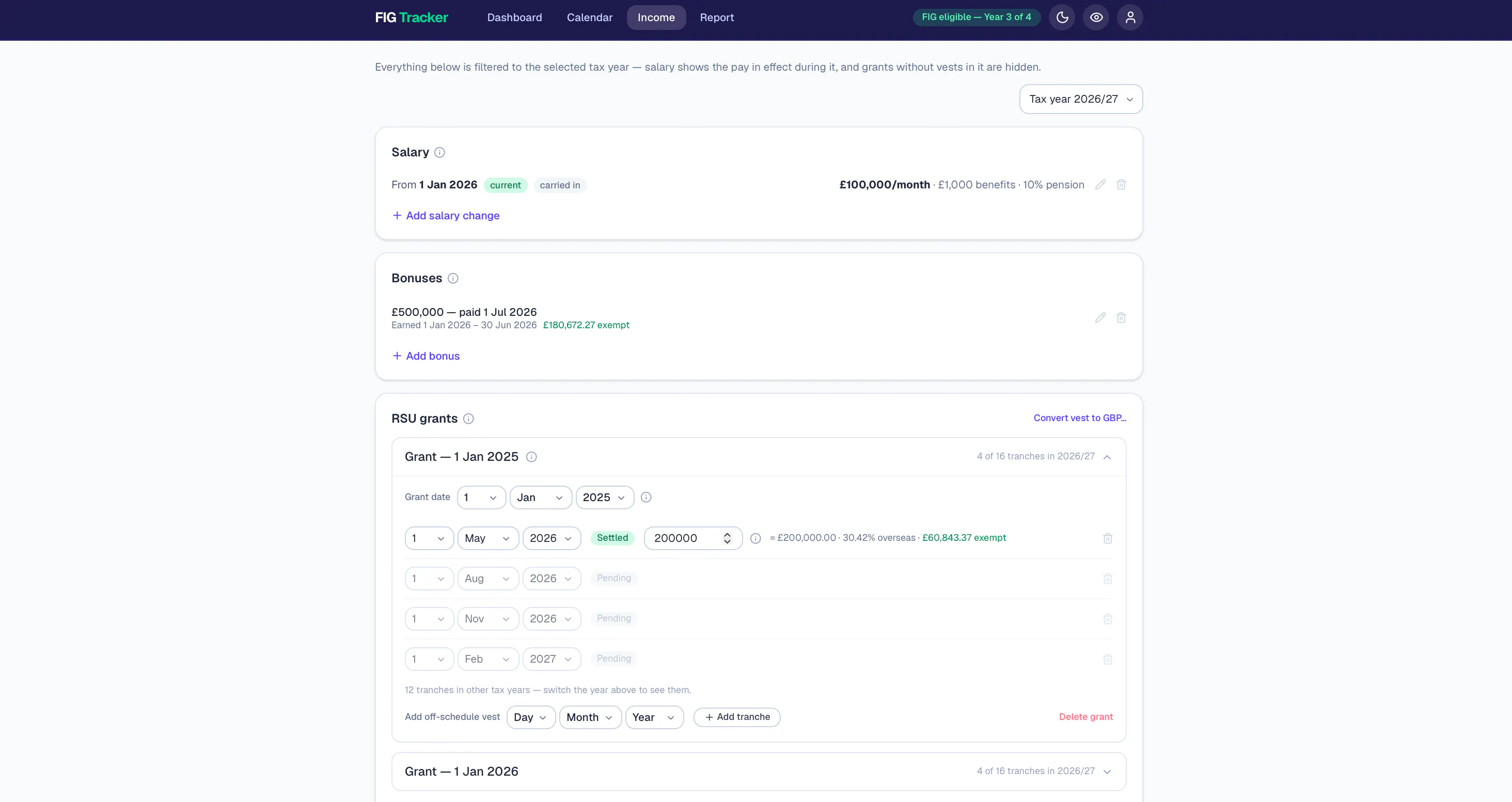Edit the salary entry from 1 Jan 2026
Image resolution: width=1512 pixels, height=802 pixels.
[1100, 185]
